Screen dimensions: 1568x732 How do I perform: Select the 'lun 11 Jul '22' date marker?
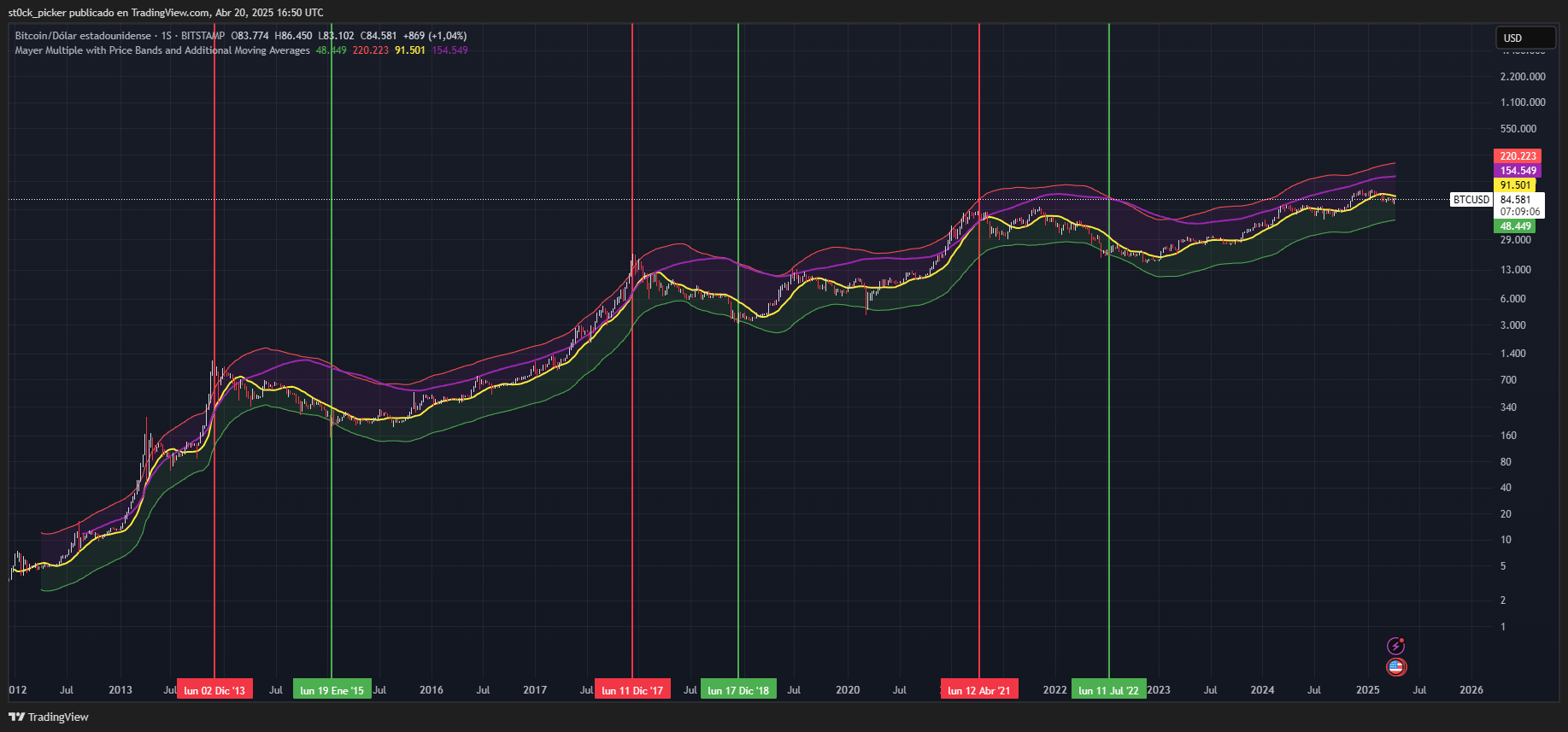(x=1108, y=690)
